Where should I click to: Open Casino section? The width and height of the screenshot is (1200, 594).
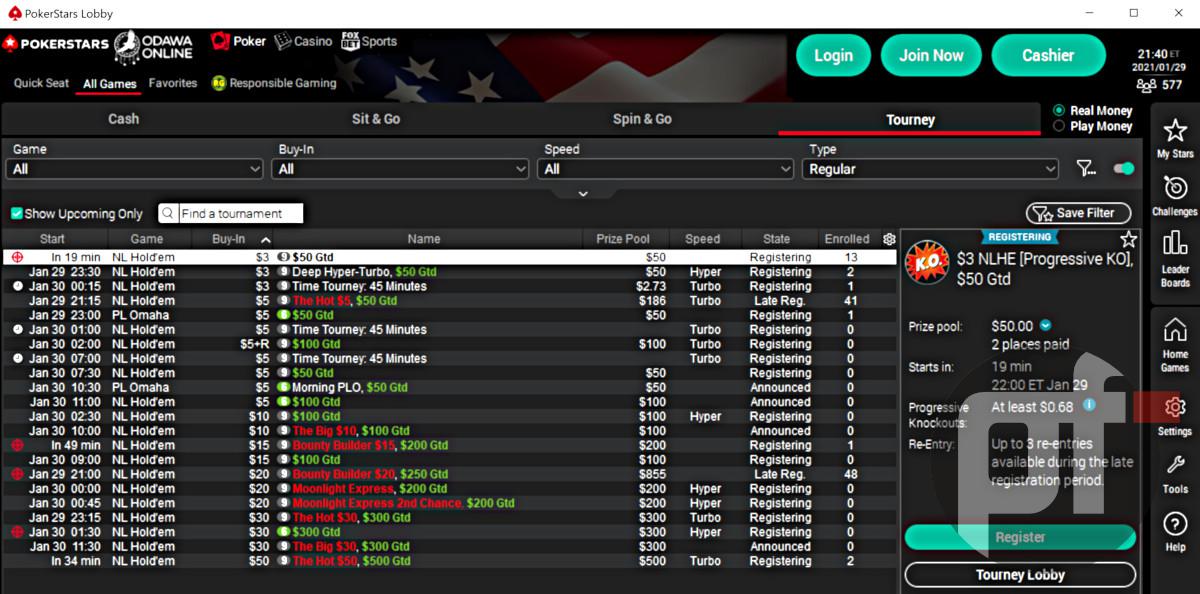coord(303,41)
